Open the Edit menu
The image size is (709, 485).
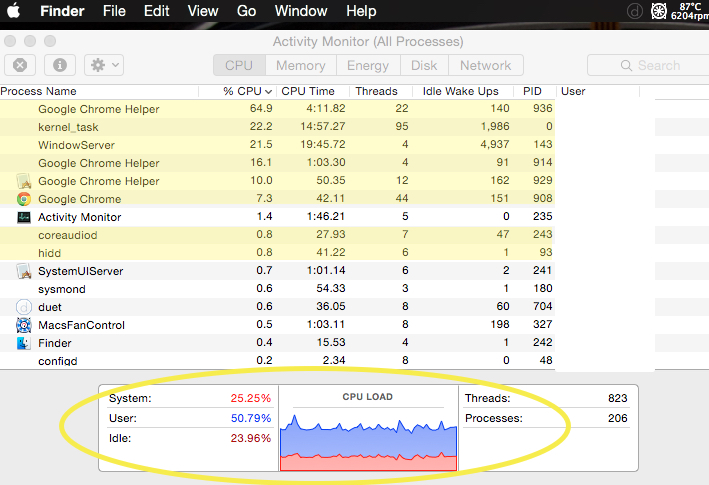[x=156, y=11]
